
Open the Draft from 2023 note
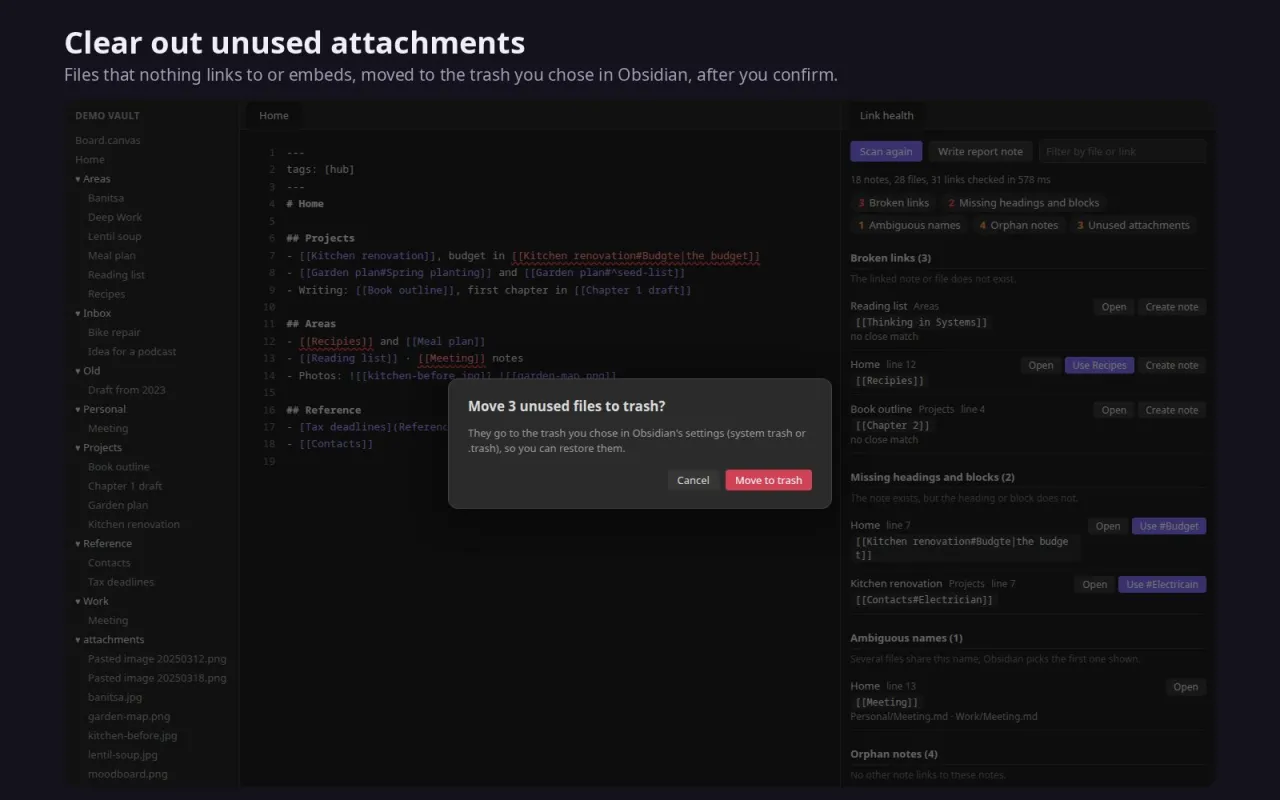127,390
